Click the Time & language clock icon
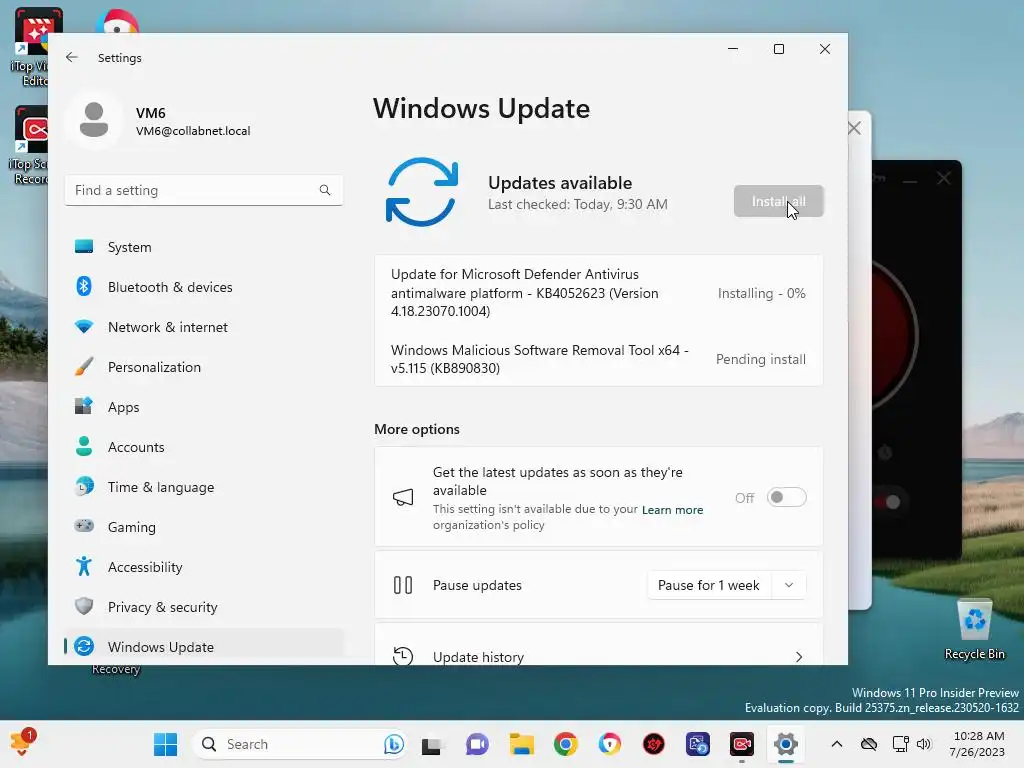 [x=84, y=487]
